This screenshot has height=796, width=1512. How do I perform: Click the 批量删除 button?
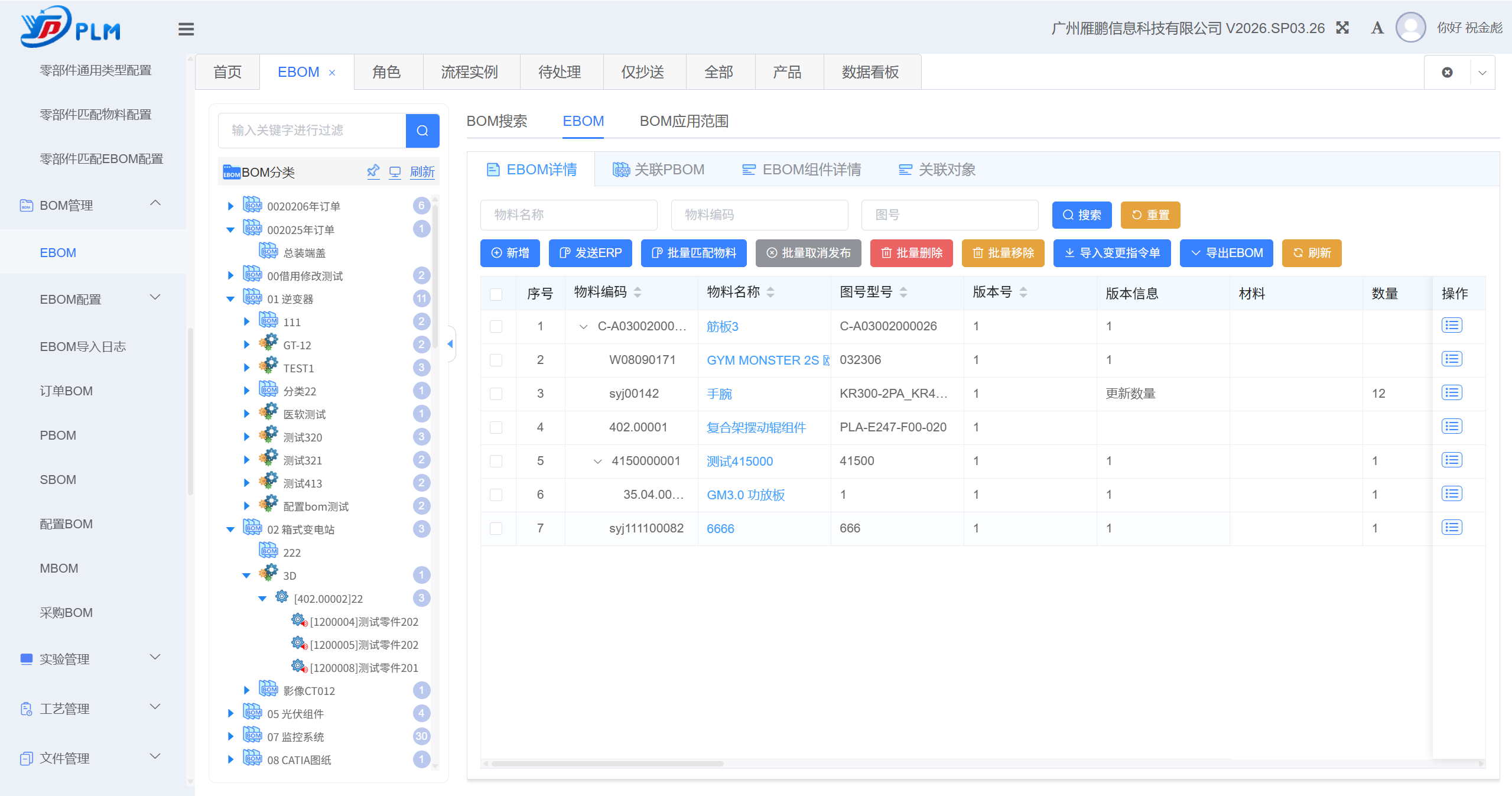click(912, 253)
